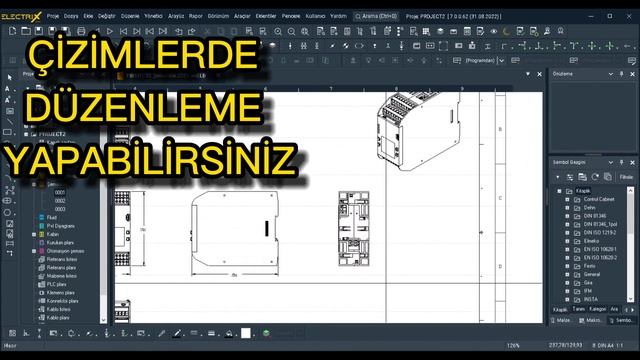Click the 3D layers stack icon in the toolbar
This screenshot has height=360, width=640.
pyautogui.click(x=440, y=31)
